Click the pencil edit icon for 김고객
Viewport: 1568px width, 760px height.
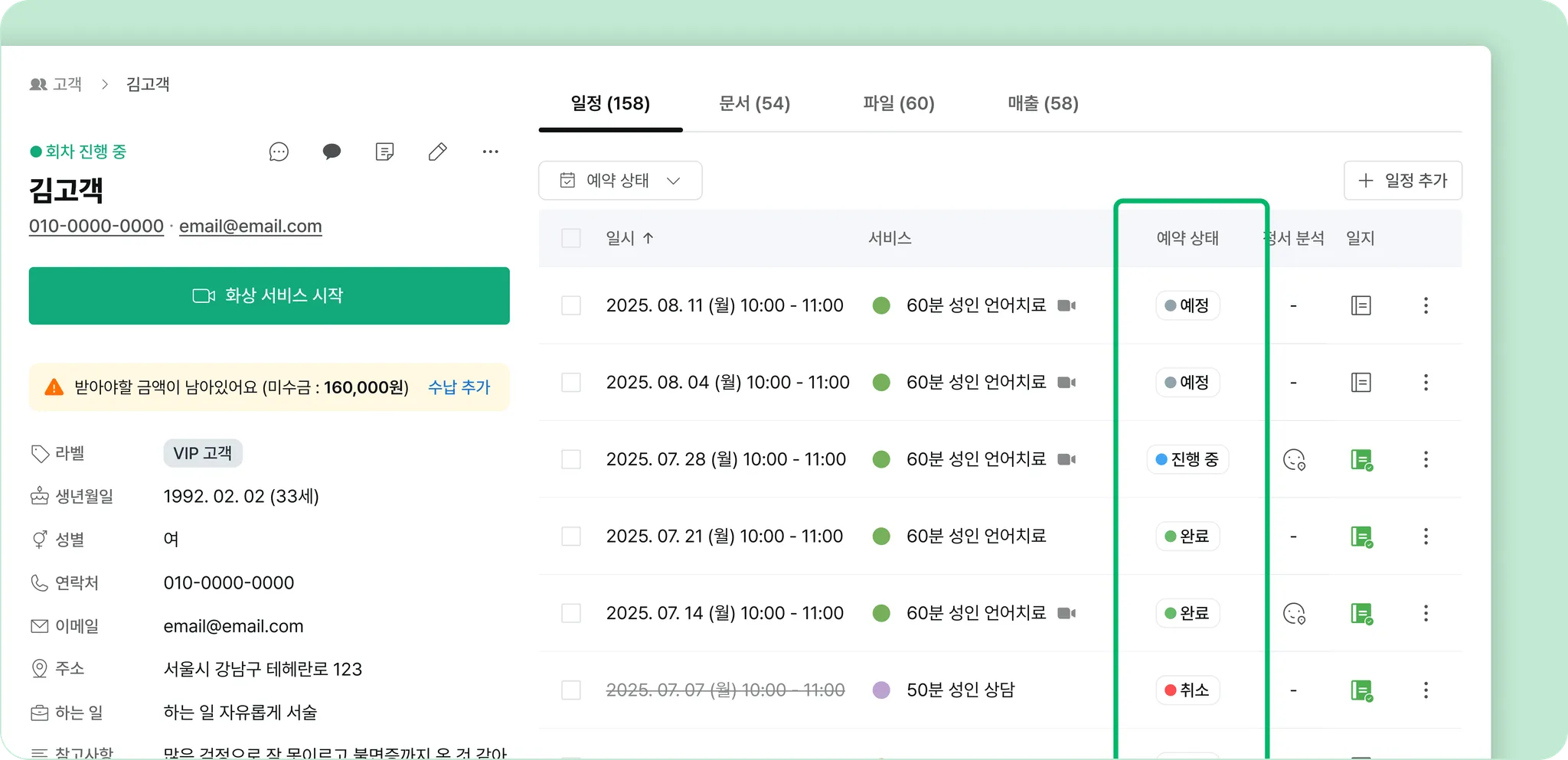(x=438, y=152)
